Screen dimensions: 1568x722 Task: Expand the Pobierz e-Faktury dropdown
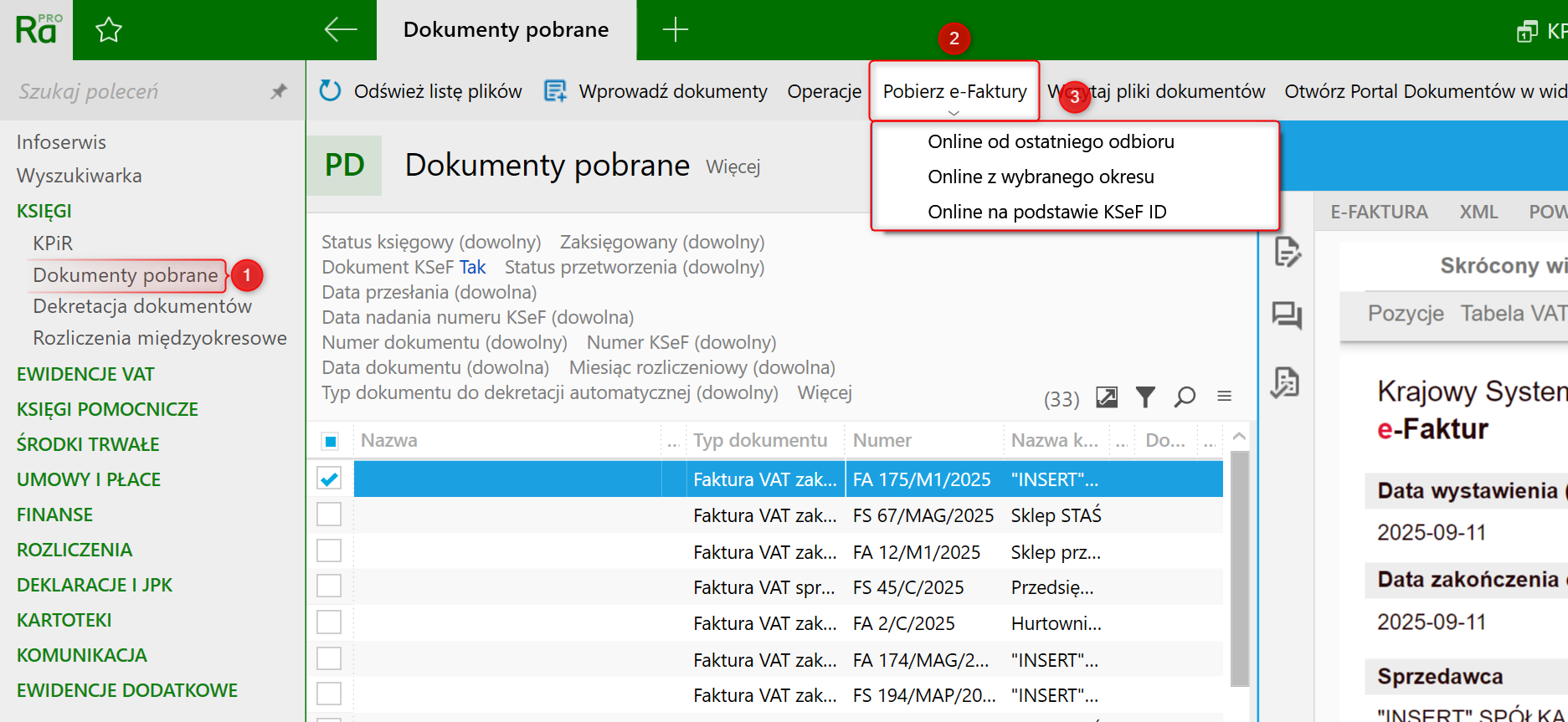click(954, 91)
